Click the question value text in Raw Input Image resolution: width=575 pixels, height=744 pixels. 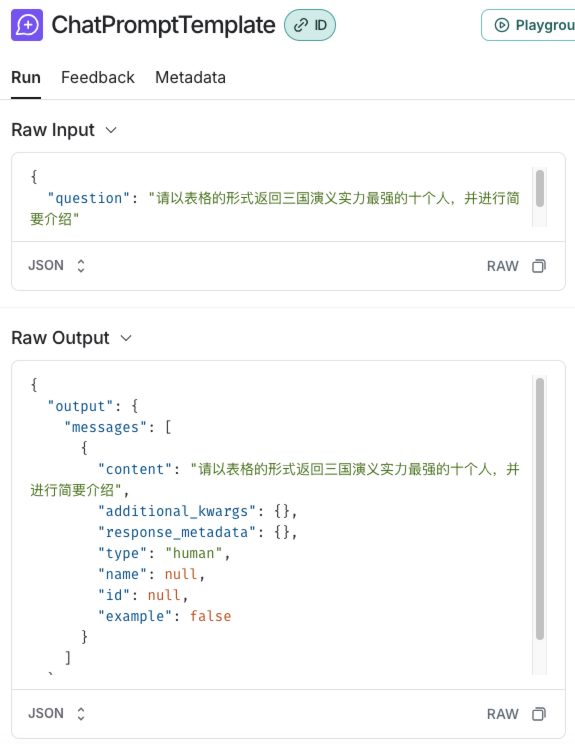point(275,208)
